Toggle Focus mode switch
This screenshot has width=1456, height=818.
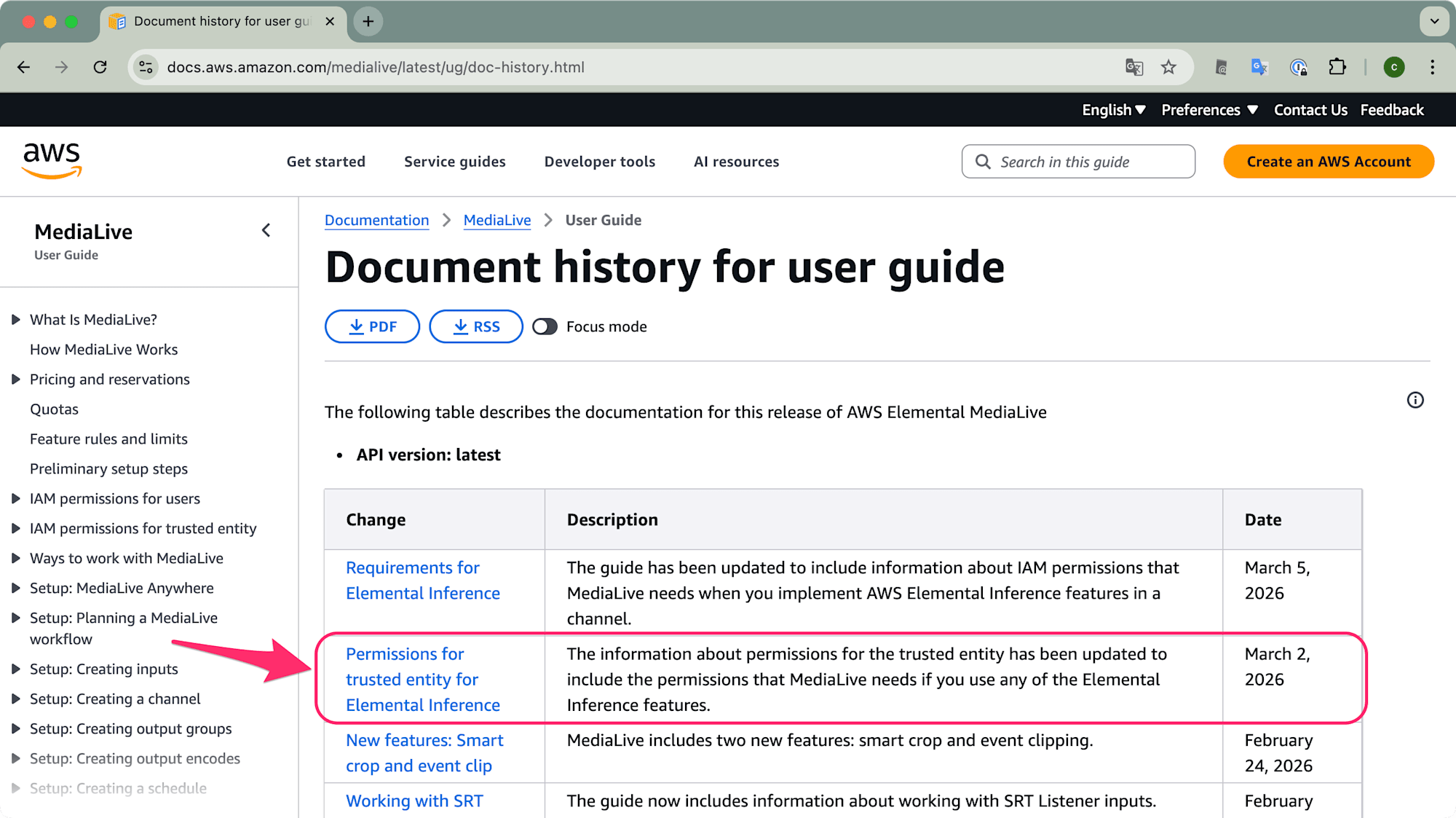click(545, 326)
